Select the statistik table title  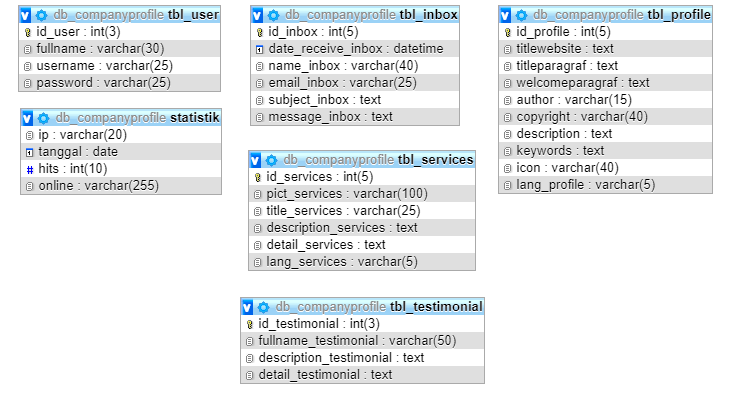[x=195, y=118]
